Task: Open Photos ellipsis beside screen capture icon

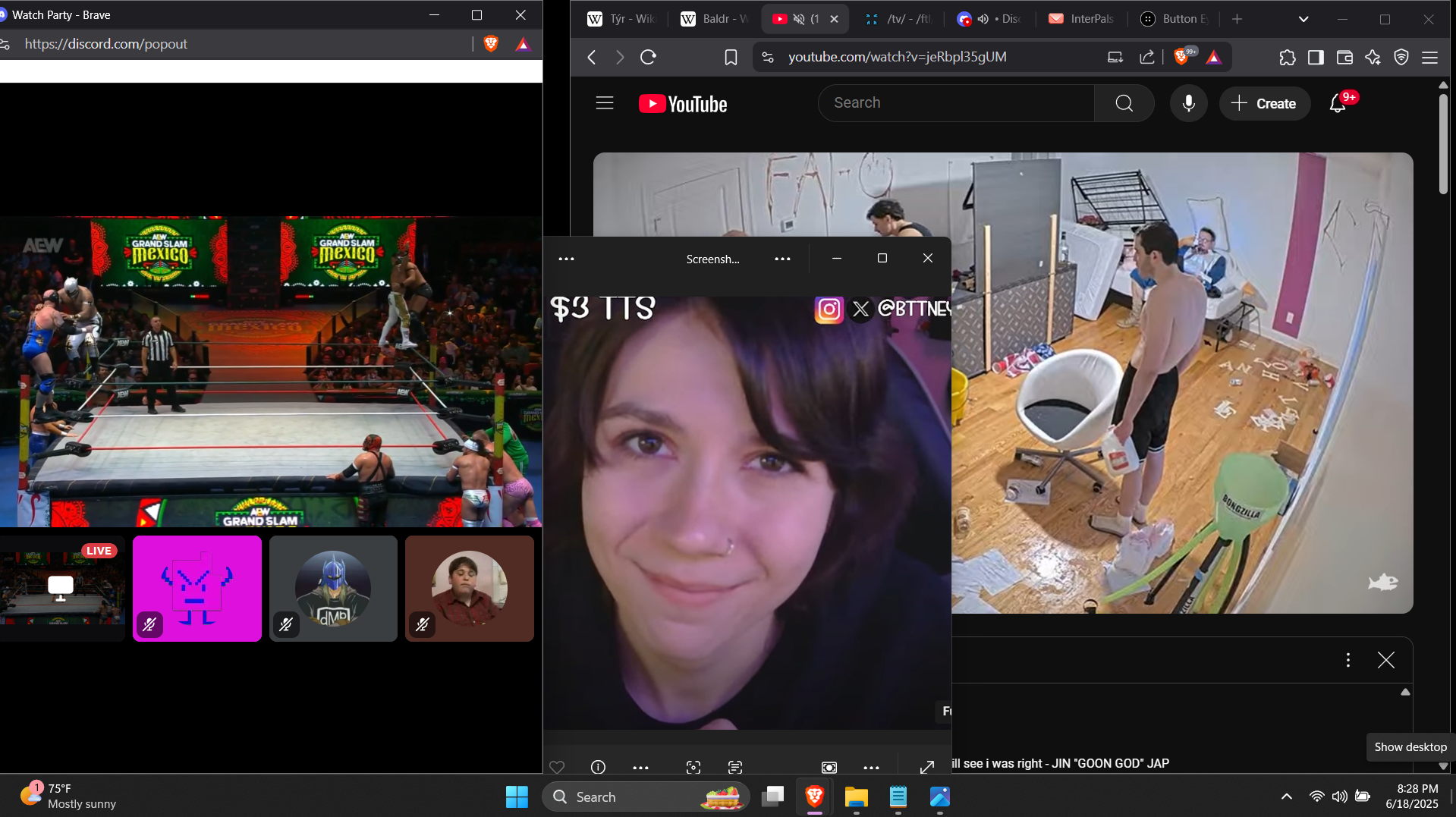Action: (x=871, y=767)
